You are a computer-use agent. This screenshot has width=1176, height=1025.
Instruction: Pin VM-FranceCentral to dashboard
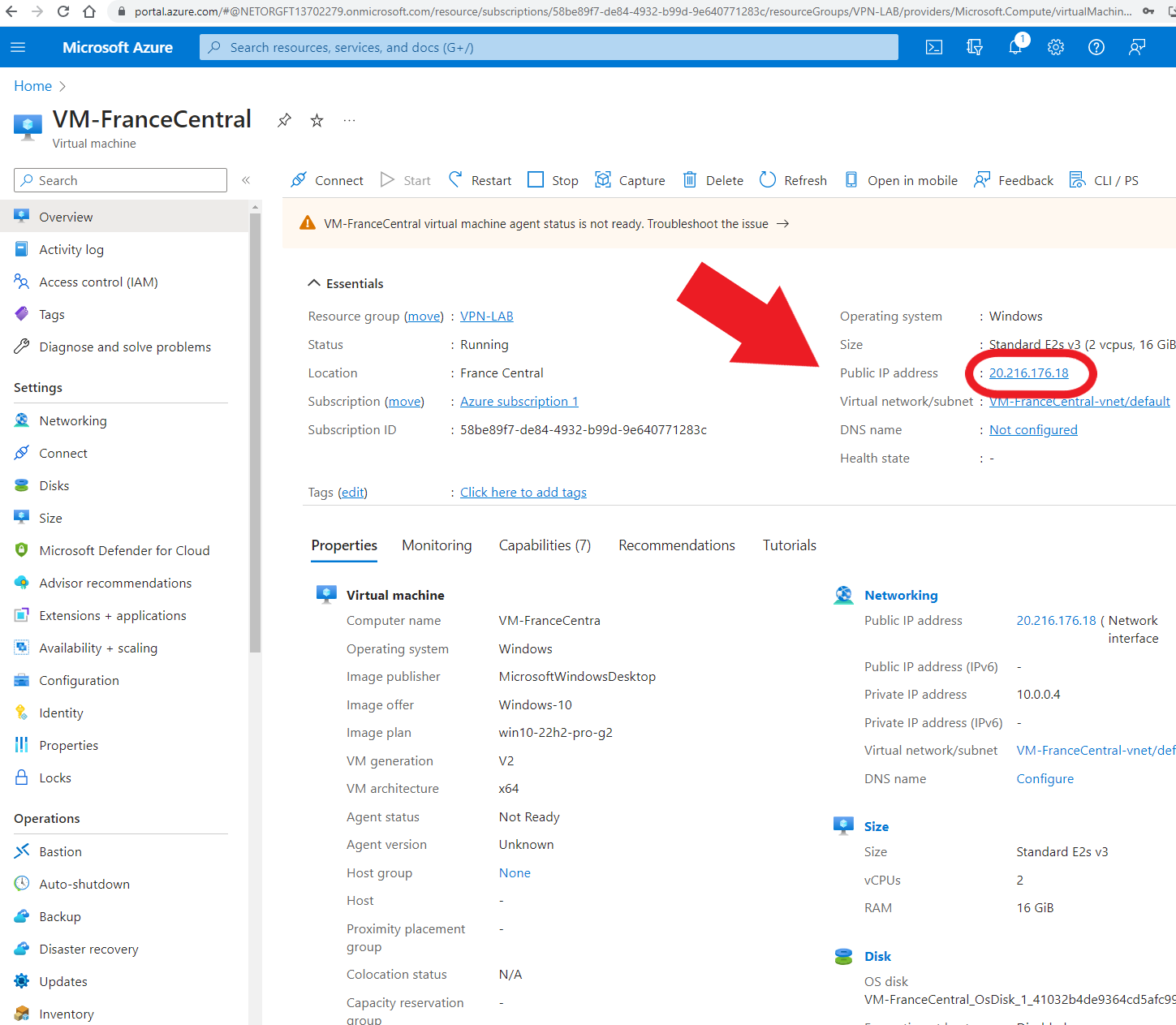point(284,120)
